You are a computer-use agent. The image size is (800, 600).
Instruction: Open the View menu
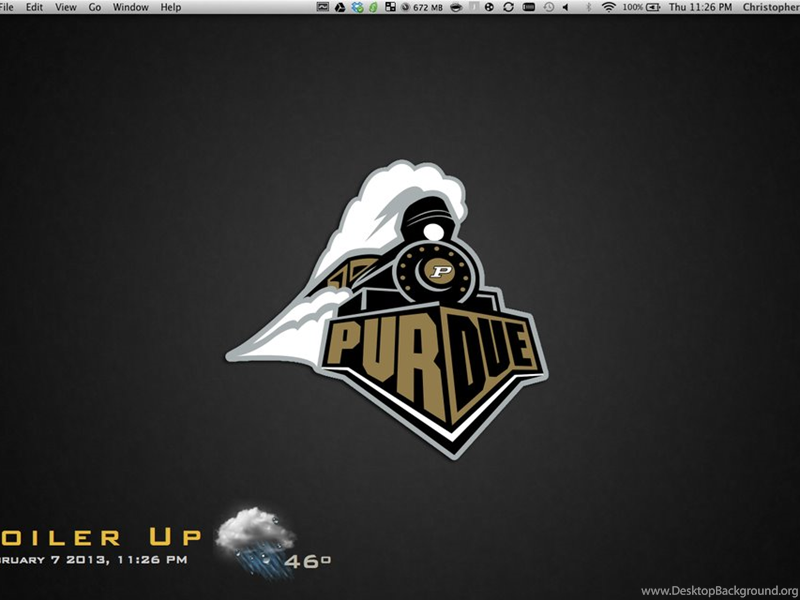66,7
